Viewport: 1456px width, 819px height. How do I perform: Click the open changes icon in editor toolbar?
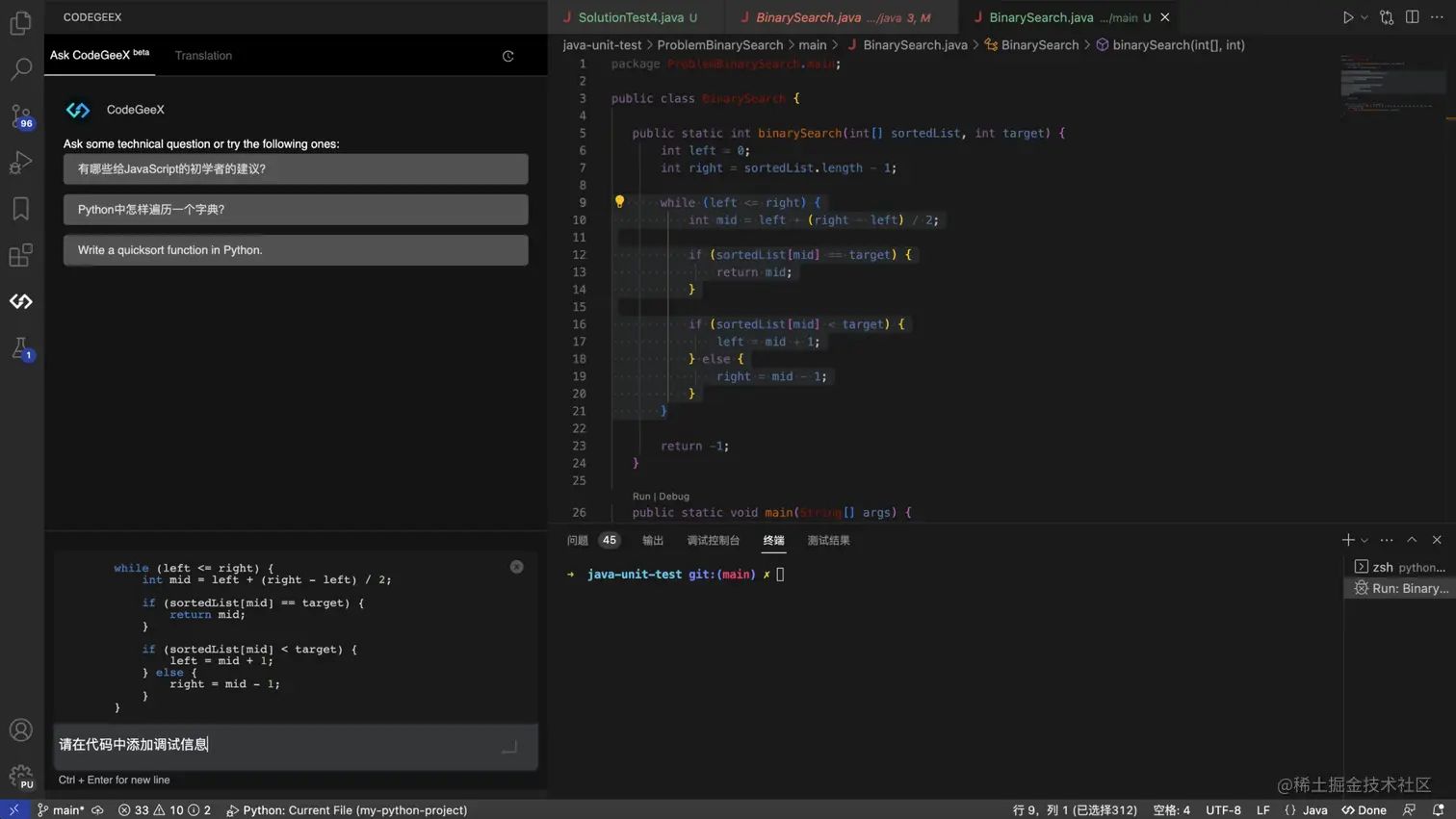pyautogui.click(x=1387, y=17)
